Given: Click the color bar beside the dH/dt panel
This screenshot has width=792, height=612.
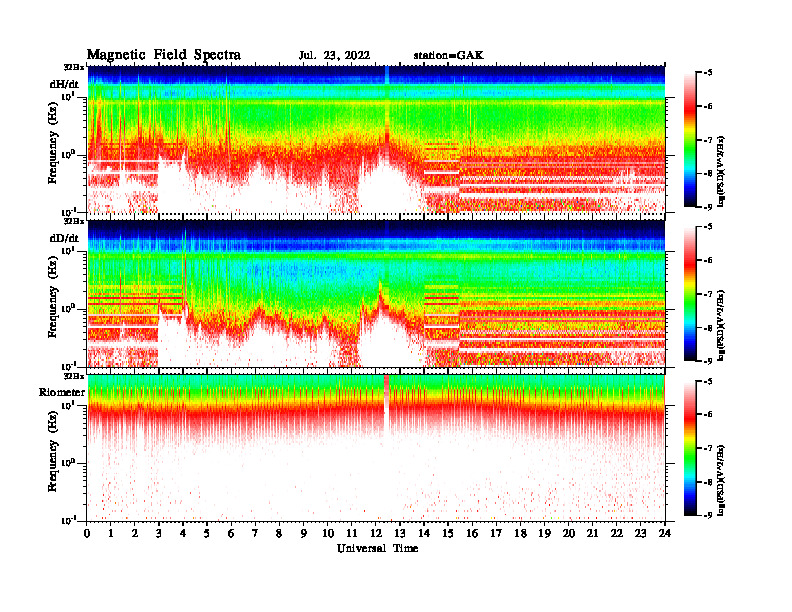Looking at the screenshot, I should point(690,140).
